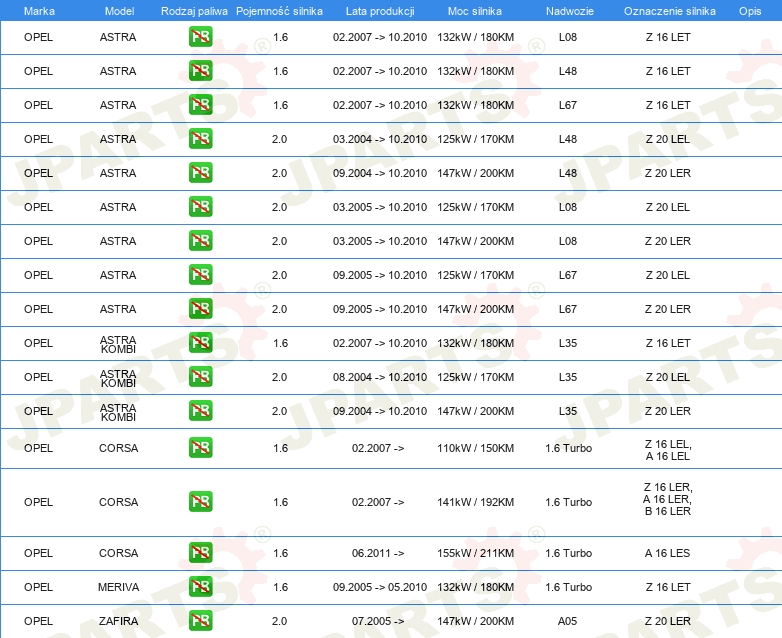Click 2.0 engine capacity in the Zafira row
Image resolution: width=782 pixels, height=638 pixels.
point(279,621)
